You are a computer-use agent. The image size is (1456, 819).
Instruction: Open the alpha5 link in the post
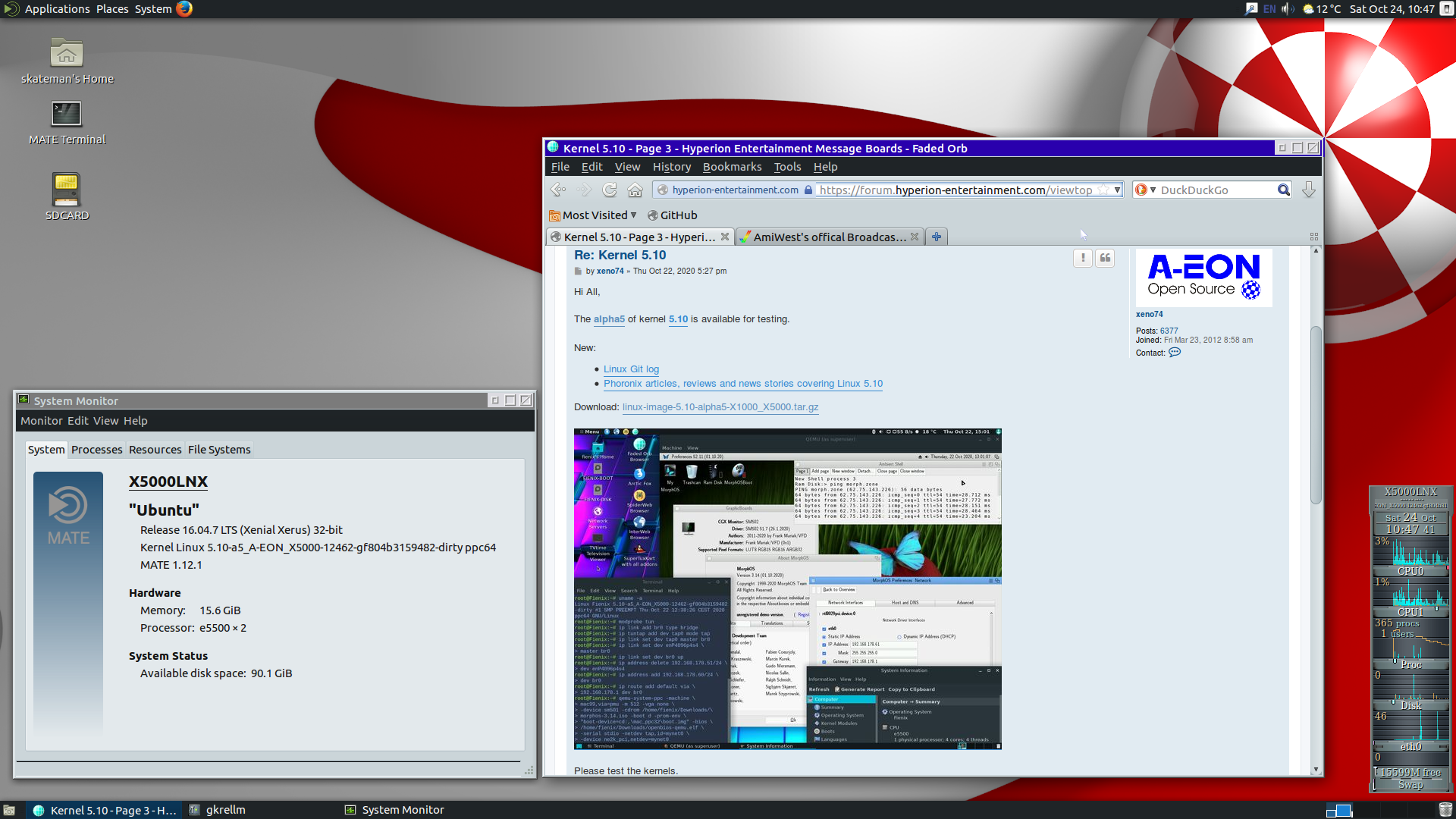coord(609,319)
